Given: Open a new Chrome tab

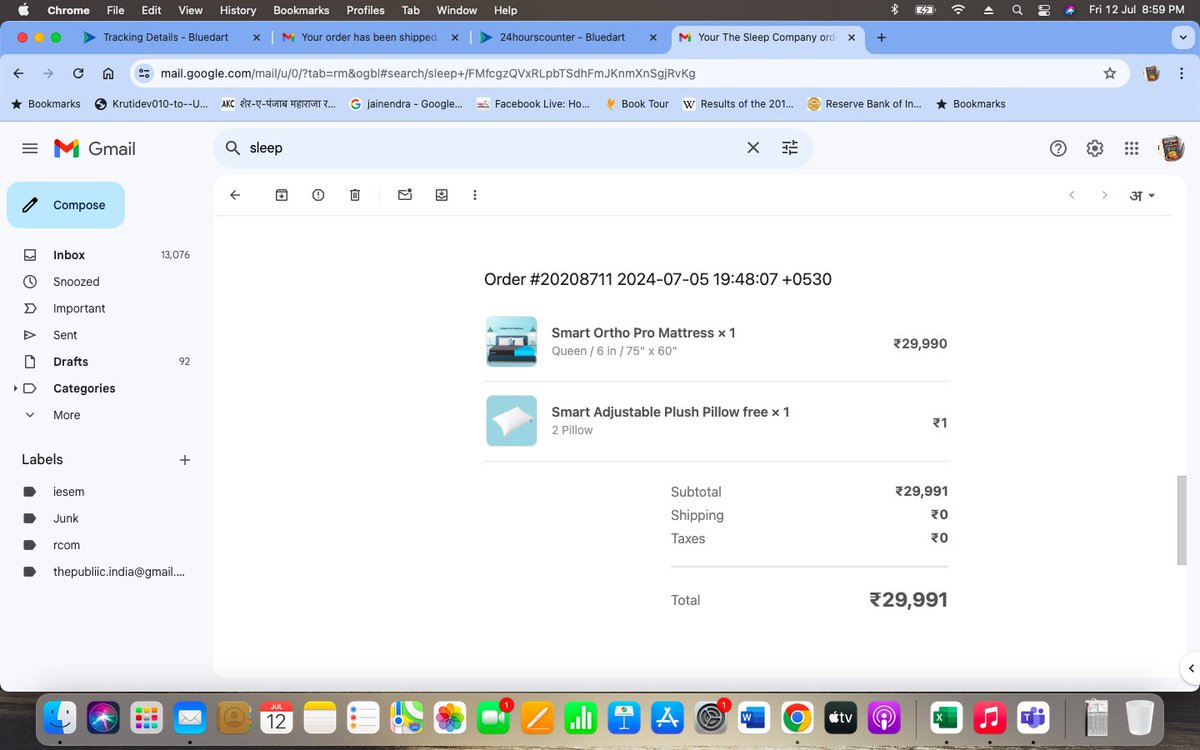Looking at the screenshot, I should click(x=881, y=37).
